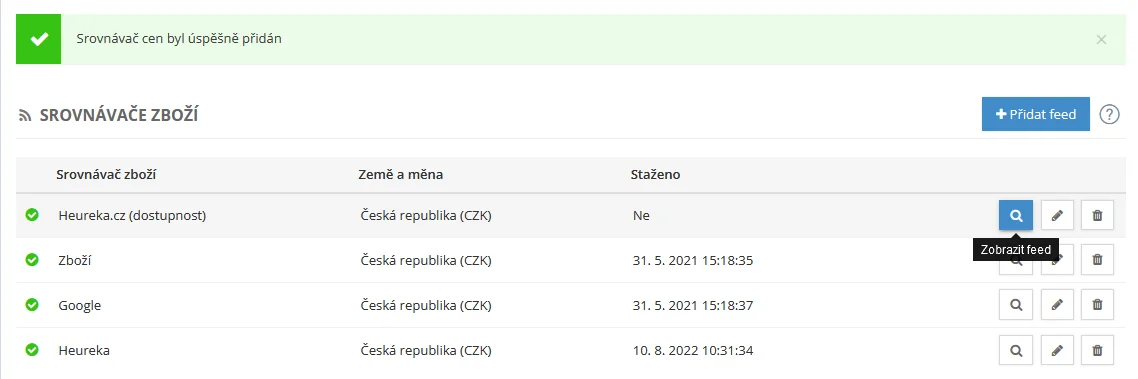The image size is (1138, 379).
Task: Show the Heureka.cz (dostupnost) feed with magnifier
Action: pos(1016,216)
